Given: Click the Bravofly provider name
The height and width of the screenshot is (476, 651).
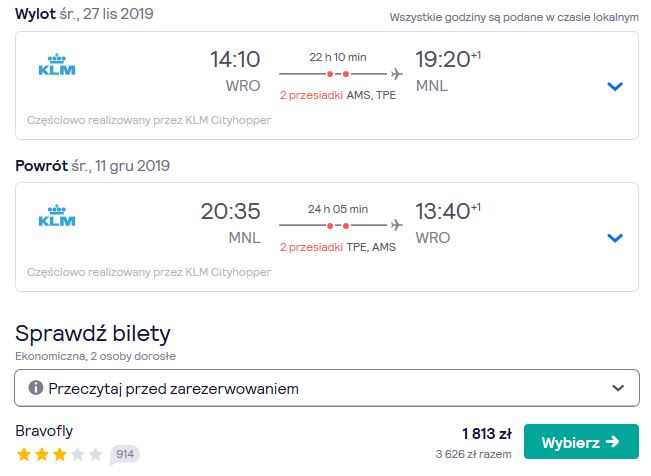Looking at the screenshot, I should pyautogui.click(x=44, y=431).
